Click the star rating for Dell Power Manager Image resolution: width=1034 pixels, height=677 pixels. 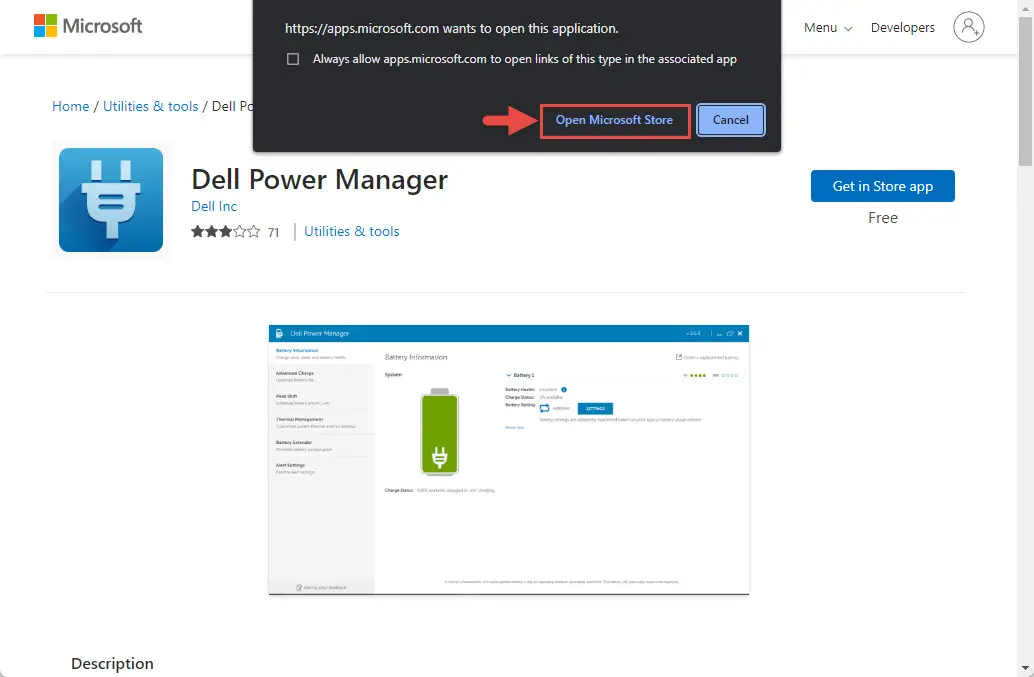226,231
